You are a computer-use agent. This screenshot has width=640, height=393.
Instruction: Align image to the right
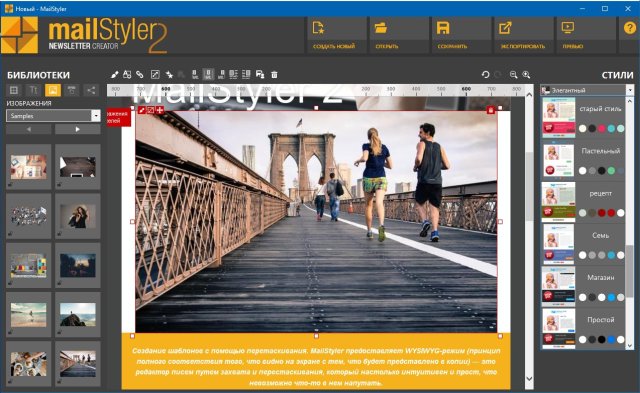click(x=221, y=74)
